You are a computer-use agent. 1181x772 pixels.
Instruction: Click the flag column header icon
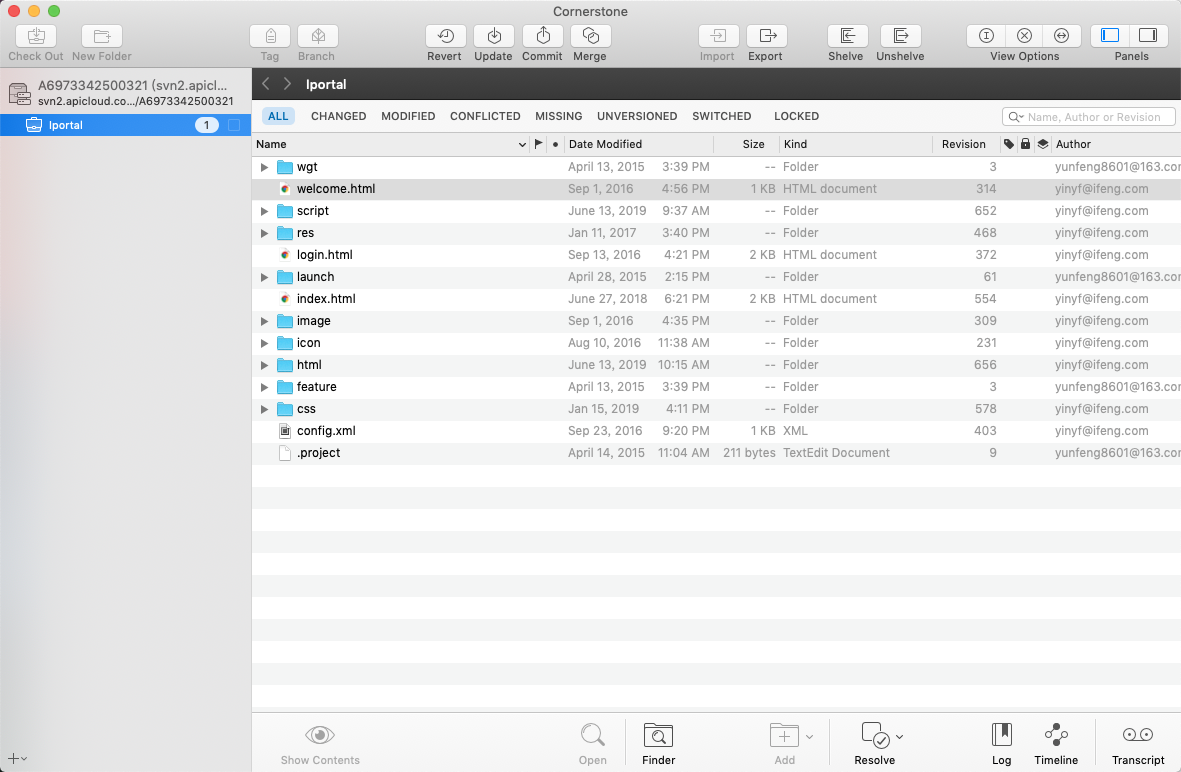point(539,144)
